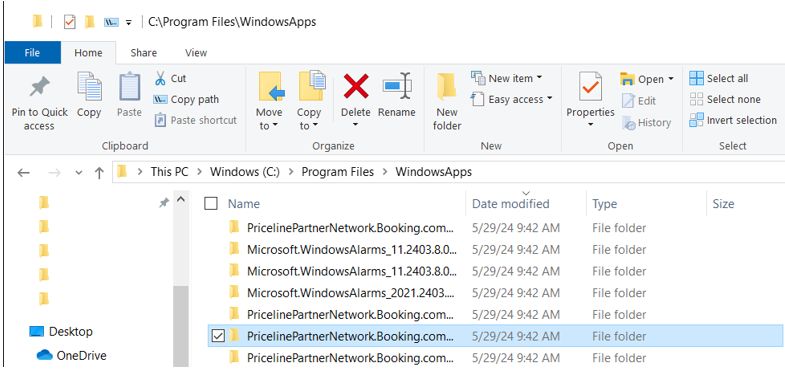Toggle select-all checkbox in header

click(211, 204)
